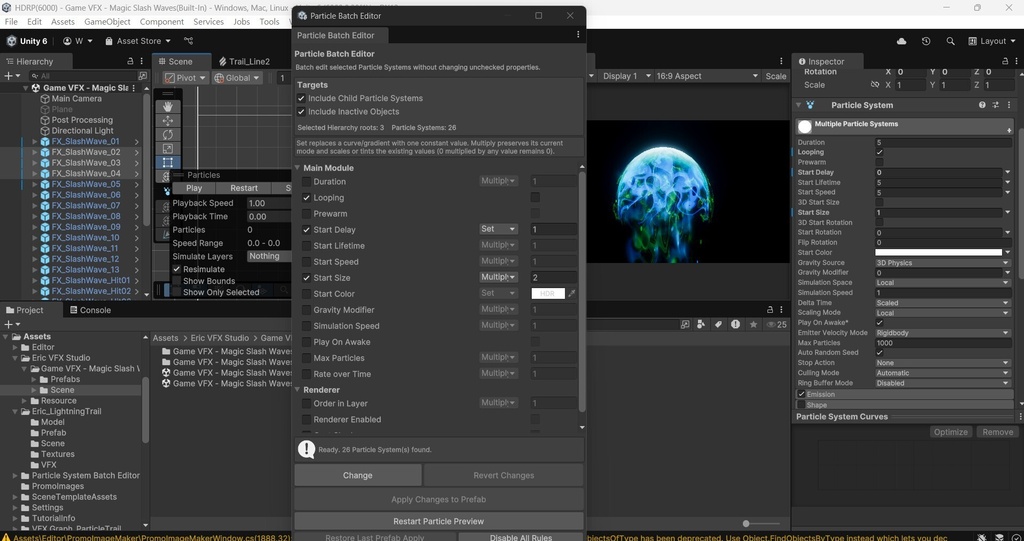Click the debug mode bug icon in status bar
The height and width of the screenshot is (541, 1024).
tap(982, 537)
